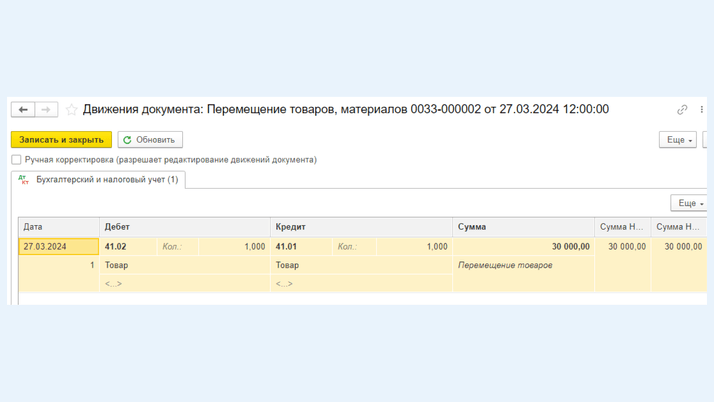Open the three-dot options menu
The width and height of the screenshot is (714, 402).
[x=701, y=109]
